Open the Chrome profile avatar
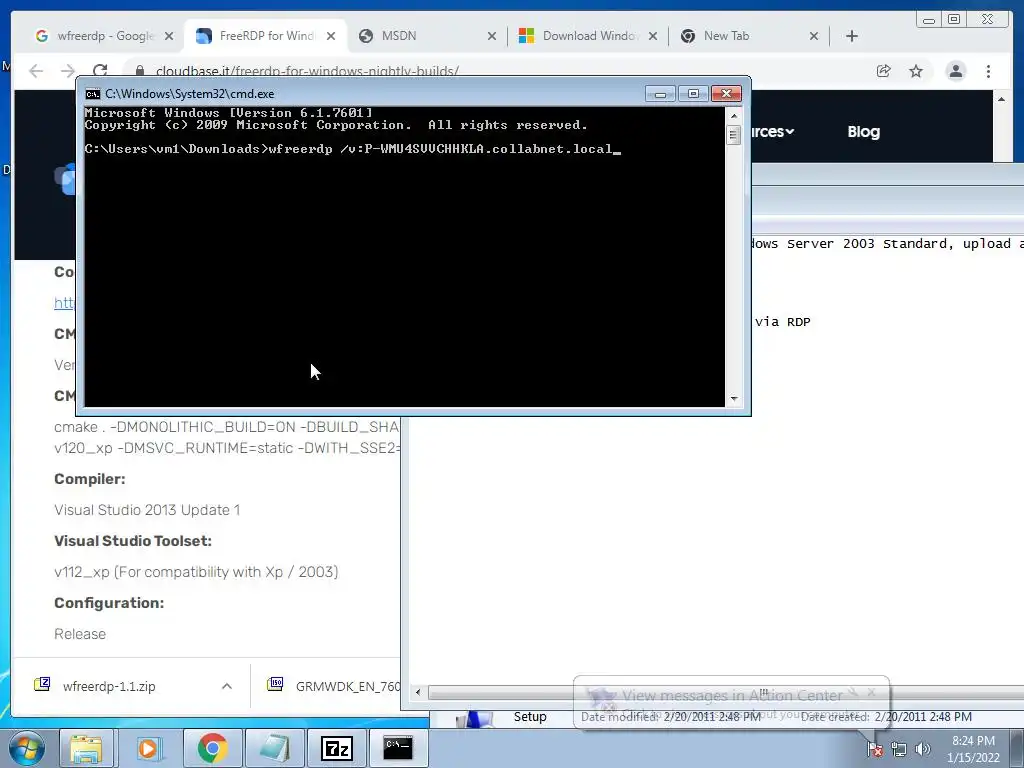Screen dimensions: 1024x768 tap(955, 71)
